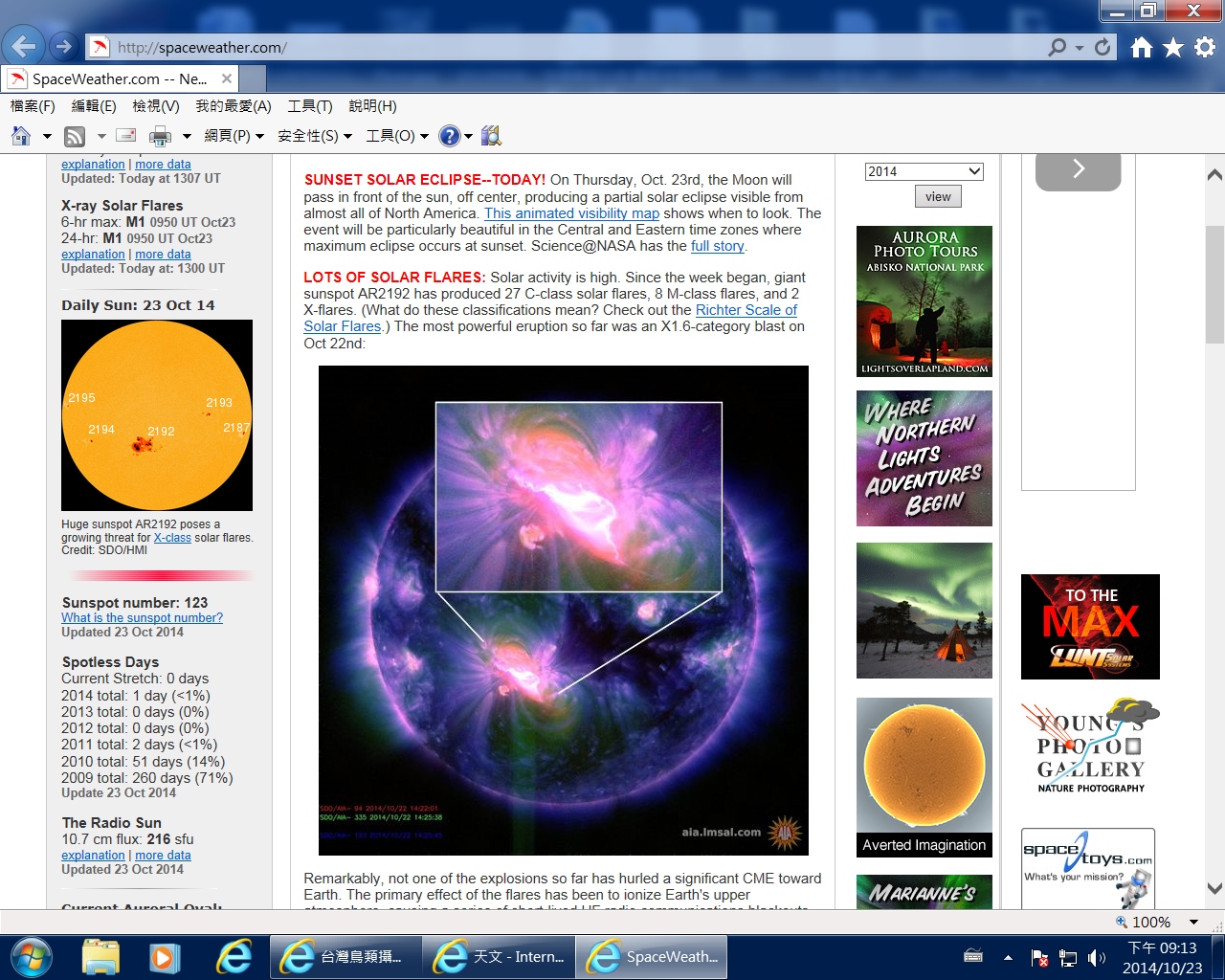Click the taskbar keyboard icon
This screenshot has width=1225, height=980.
point(973,956)
